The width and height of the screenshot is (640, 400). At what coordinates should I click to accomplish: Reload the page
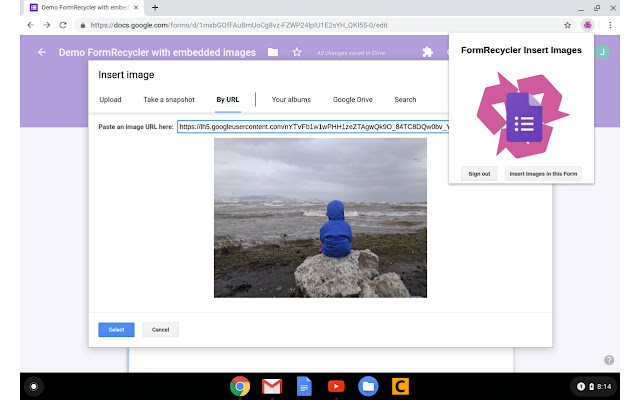coord(63,25)
